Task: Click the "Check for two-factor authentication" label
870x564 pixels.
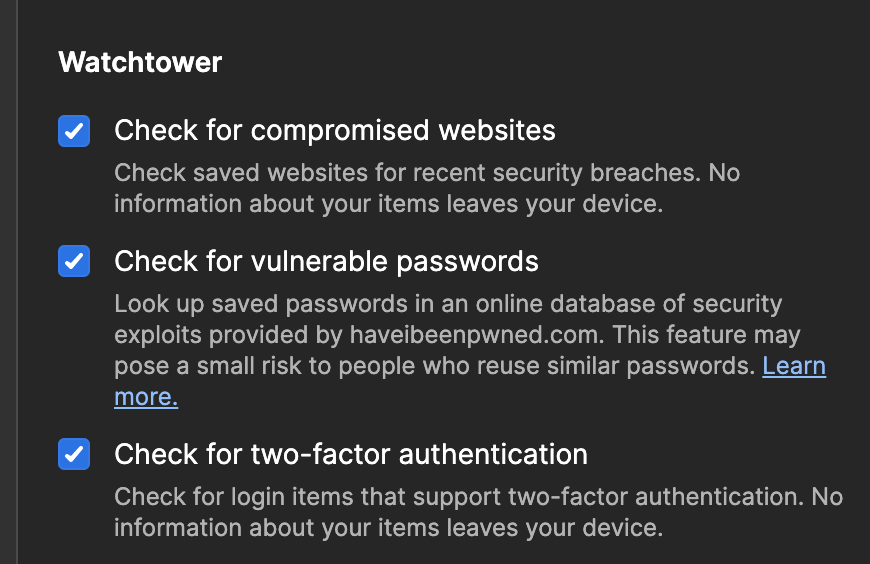Action: click(x=351, y=455)
